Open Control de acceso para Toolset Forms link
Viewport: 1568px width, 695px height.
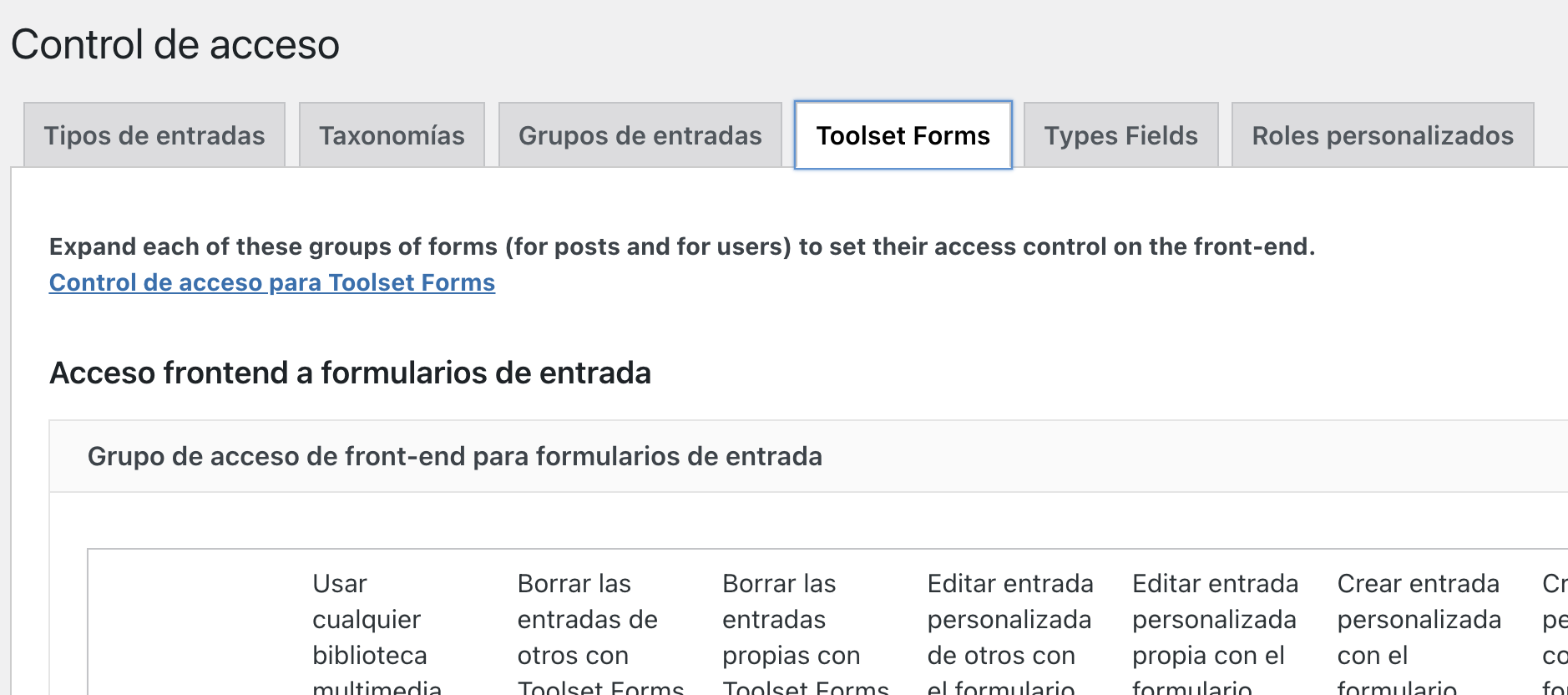[272, 282]
